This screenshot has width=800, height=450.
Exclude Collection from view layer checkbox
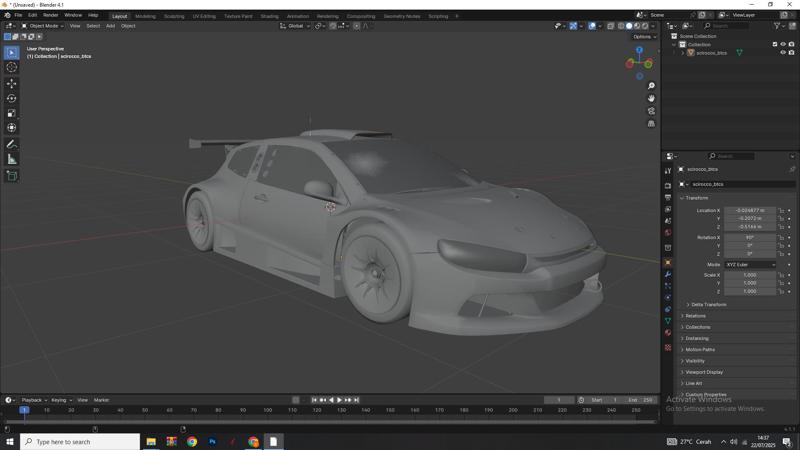pyautogui.click(x=775, y=44)
